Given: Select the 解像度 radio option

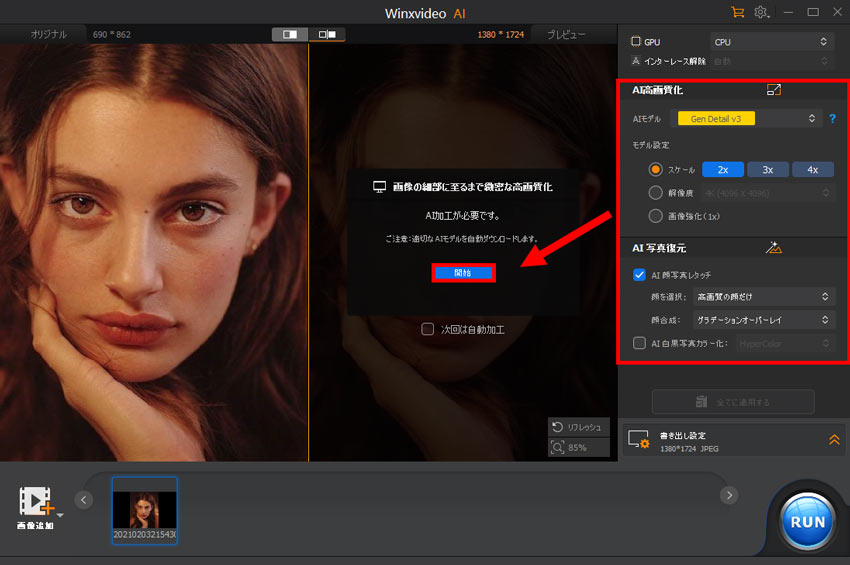Looking at the screenshot, I should tap(656, 192).
